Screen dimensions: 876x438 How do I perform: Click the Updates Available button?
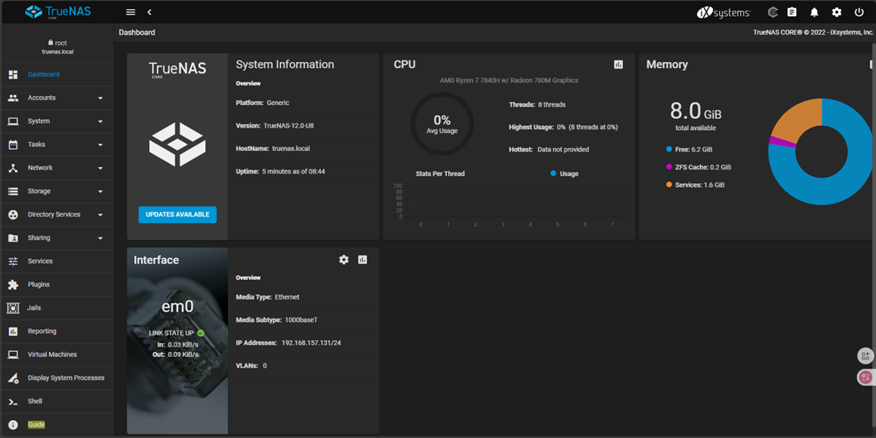tap(177, 215)
